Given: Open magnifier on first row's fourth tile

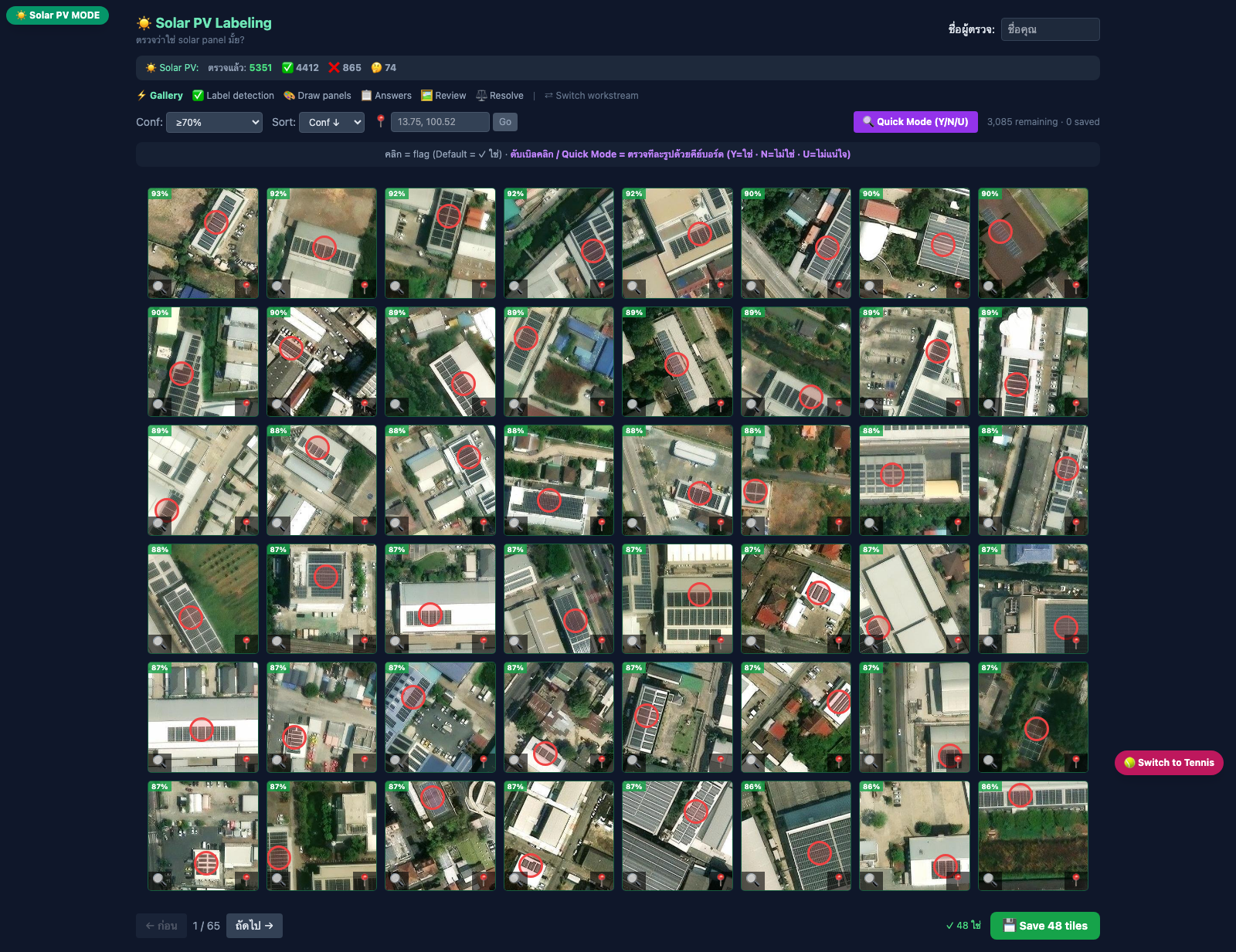Looking at the screenshot, I should click(x=515, y=288).
